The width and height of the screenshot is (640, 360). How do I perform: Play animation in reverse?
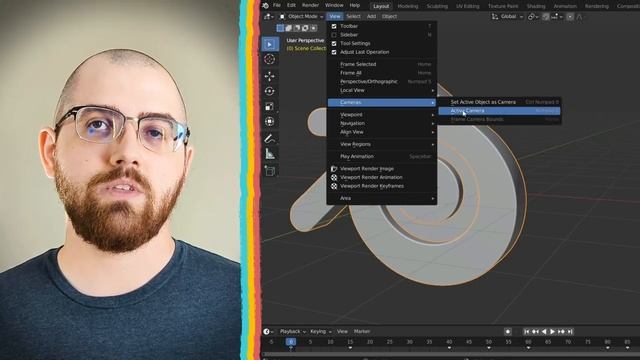coord(544,332)
